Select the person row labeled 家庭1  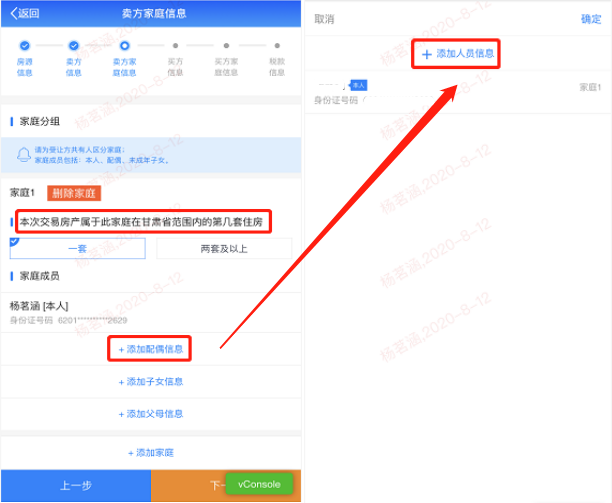(458, 92)
